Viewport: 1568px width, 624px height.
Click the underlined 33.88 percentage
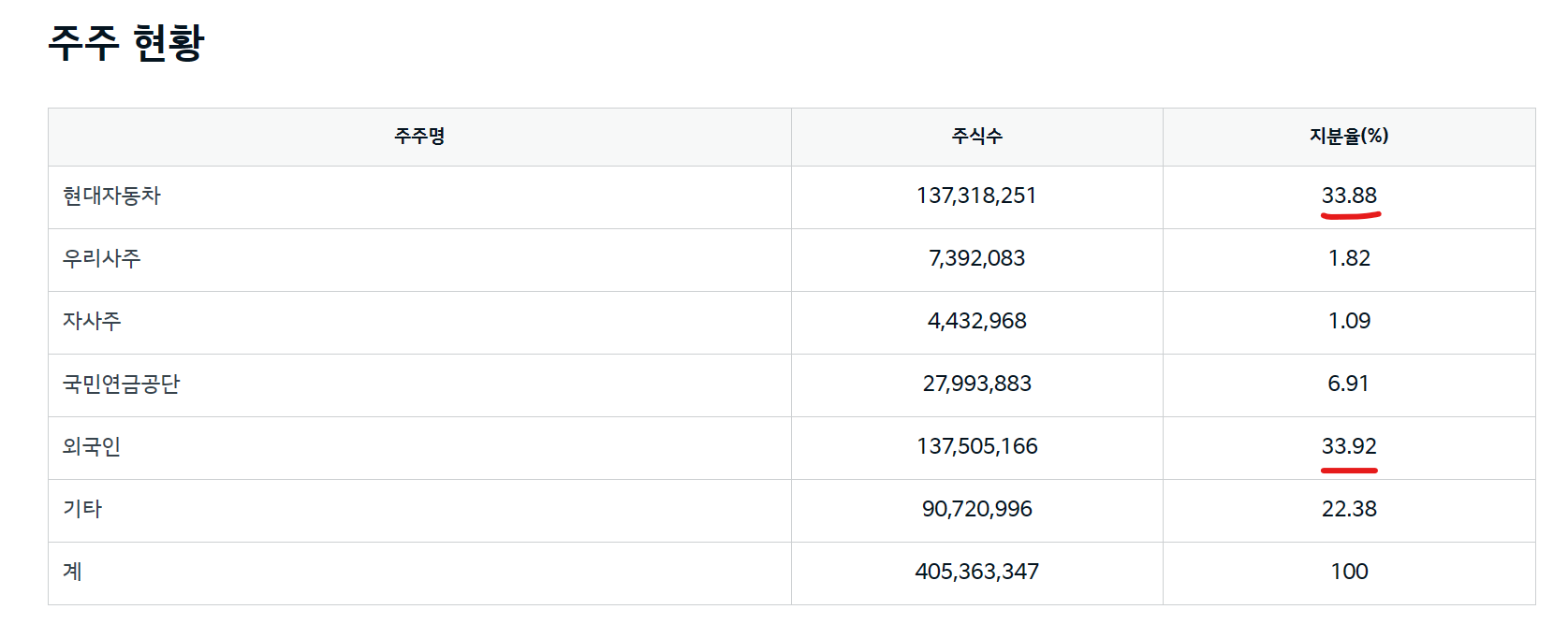coord(1348,196)
